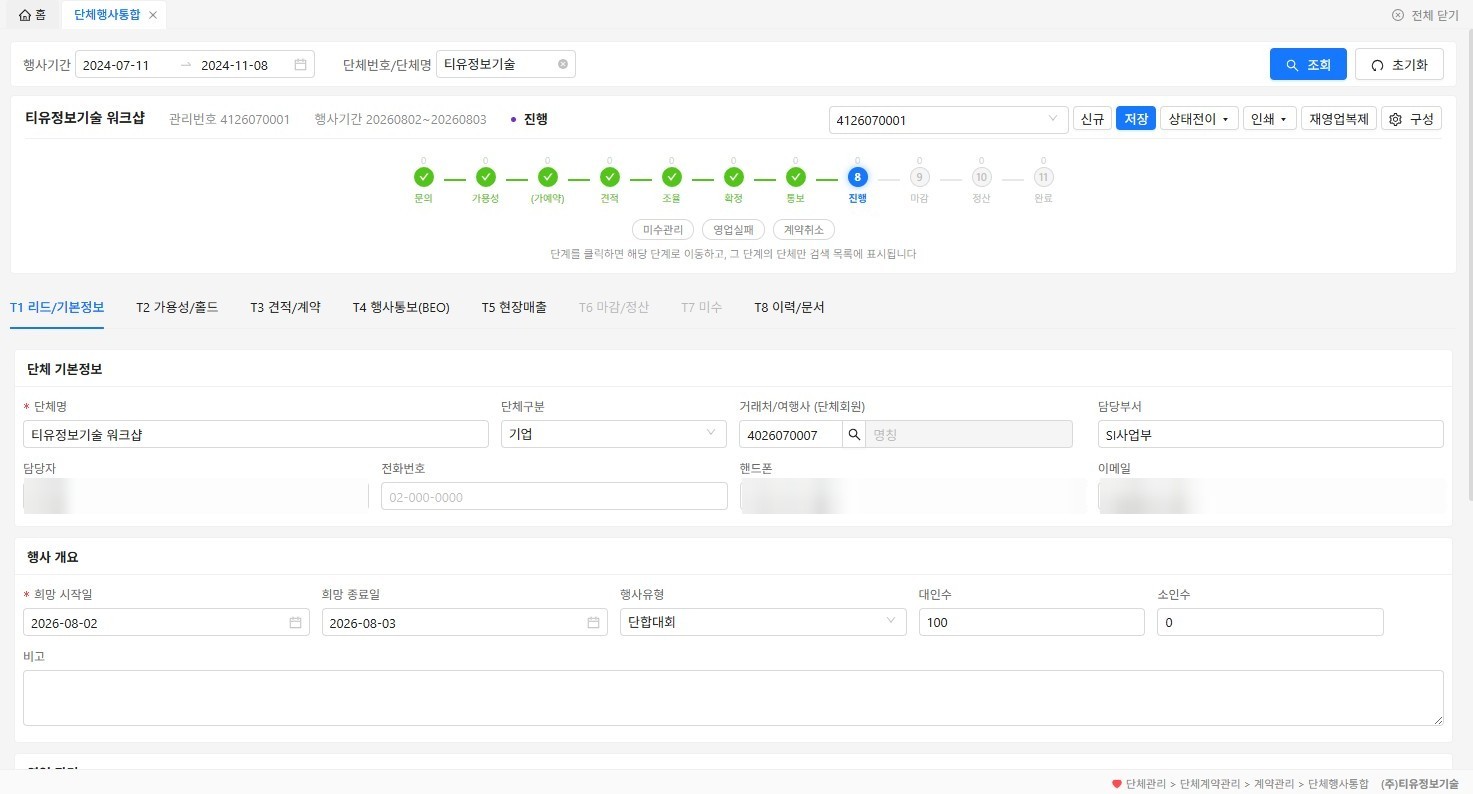This screenshot has width=1473, height=794.
Task: Click the 재영업복제 button
Action: (1339, 119)
